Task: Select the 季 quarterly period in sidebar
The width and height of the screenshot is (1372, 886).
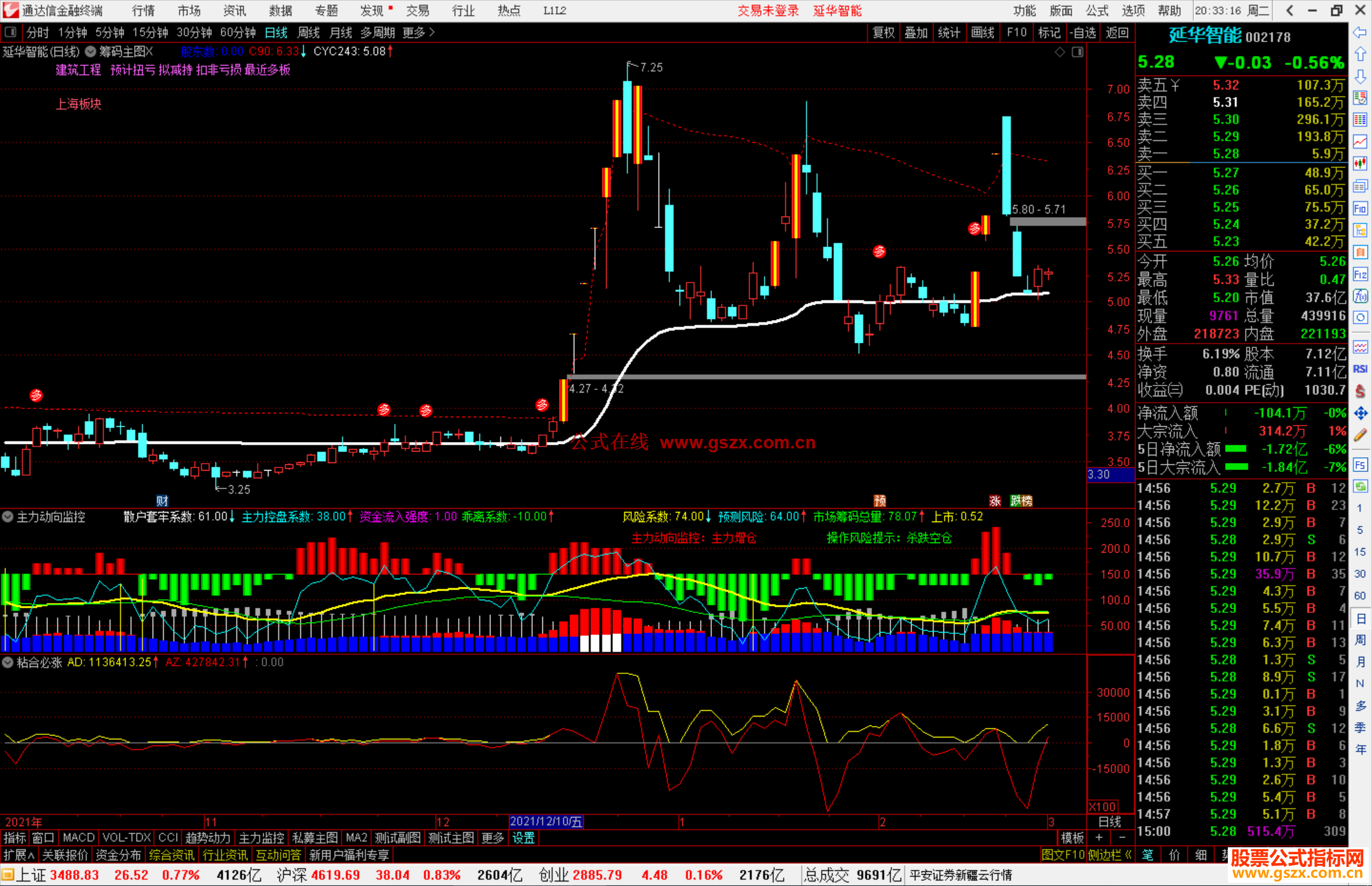Action: 1360,727
